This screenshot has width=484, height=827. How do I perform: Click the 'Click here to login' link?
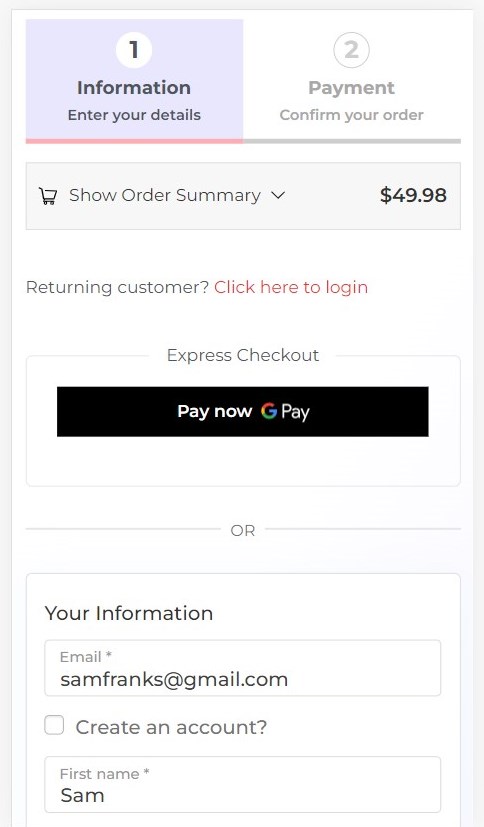pyautogui.click(x=291, y=287)
